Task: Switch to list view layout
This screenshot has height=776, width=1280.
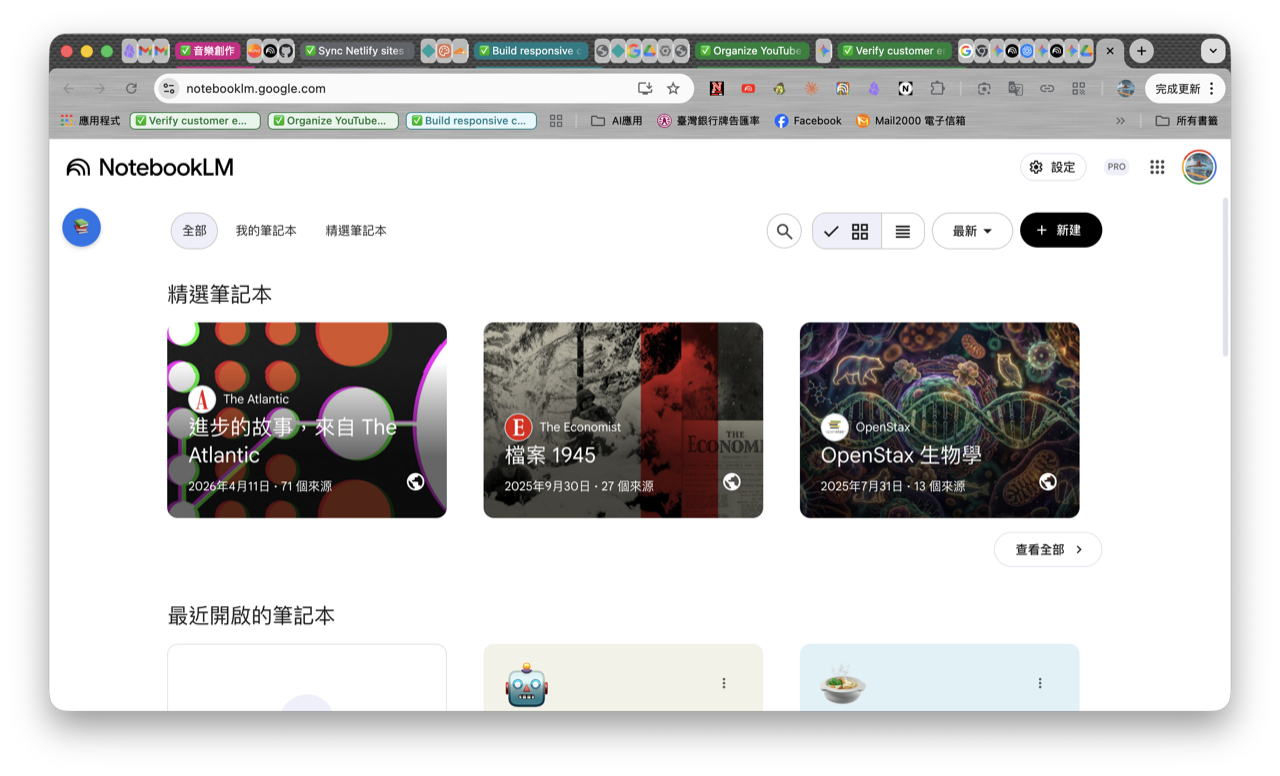Action: pyautogui.click(x=903, y=231)
